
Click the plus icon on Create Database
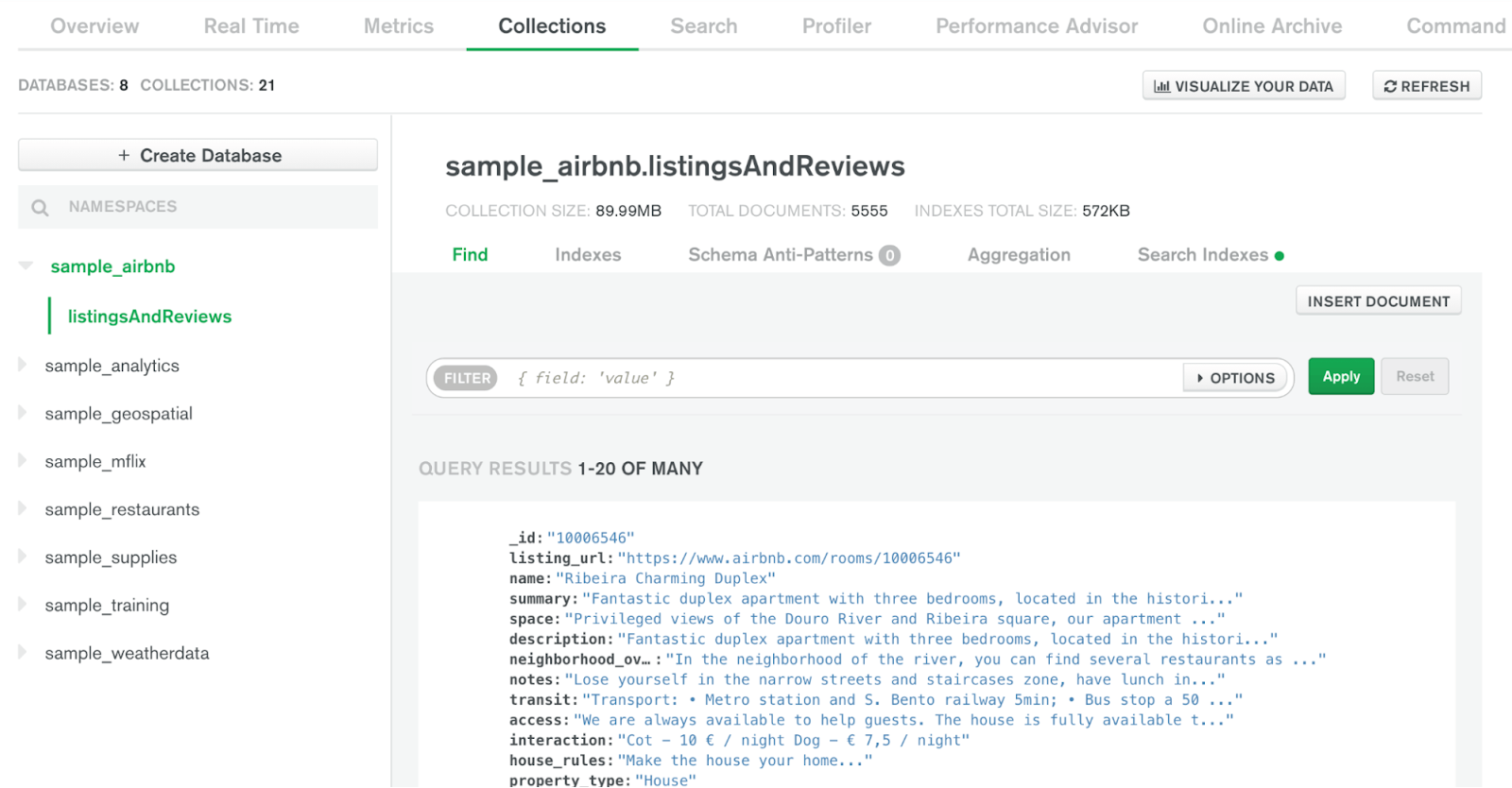[124, 155]
